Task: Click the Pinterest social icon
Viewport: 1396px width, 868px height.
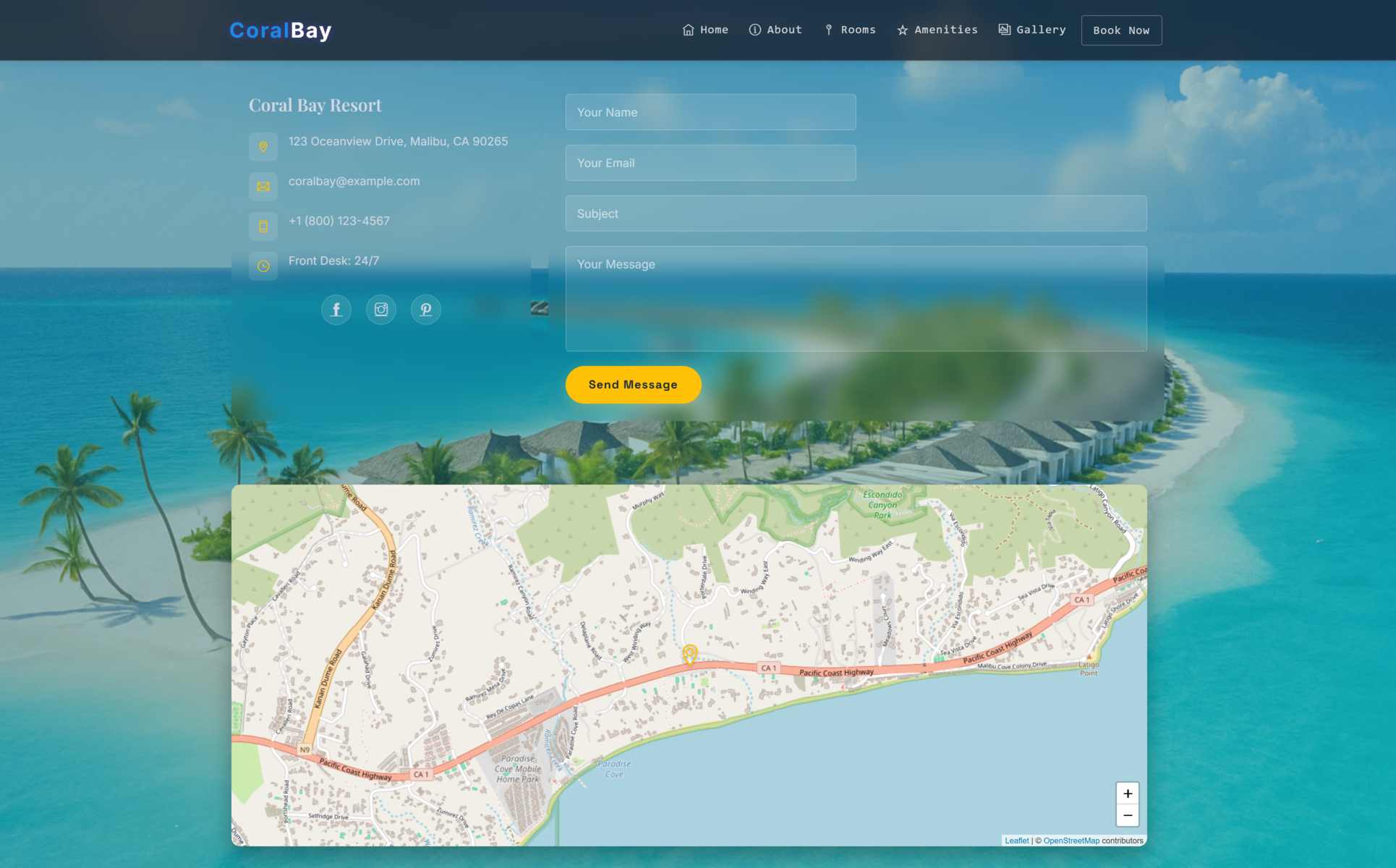Action: (426, 310)
